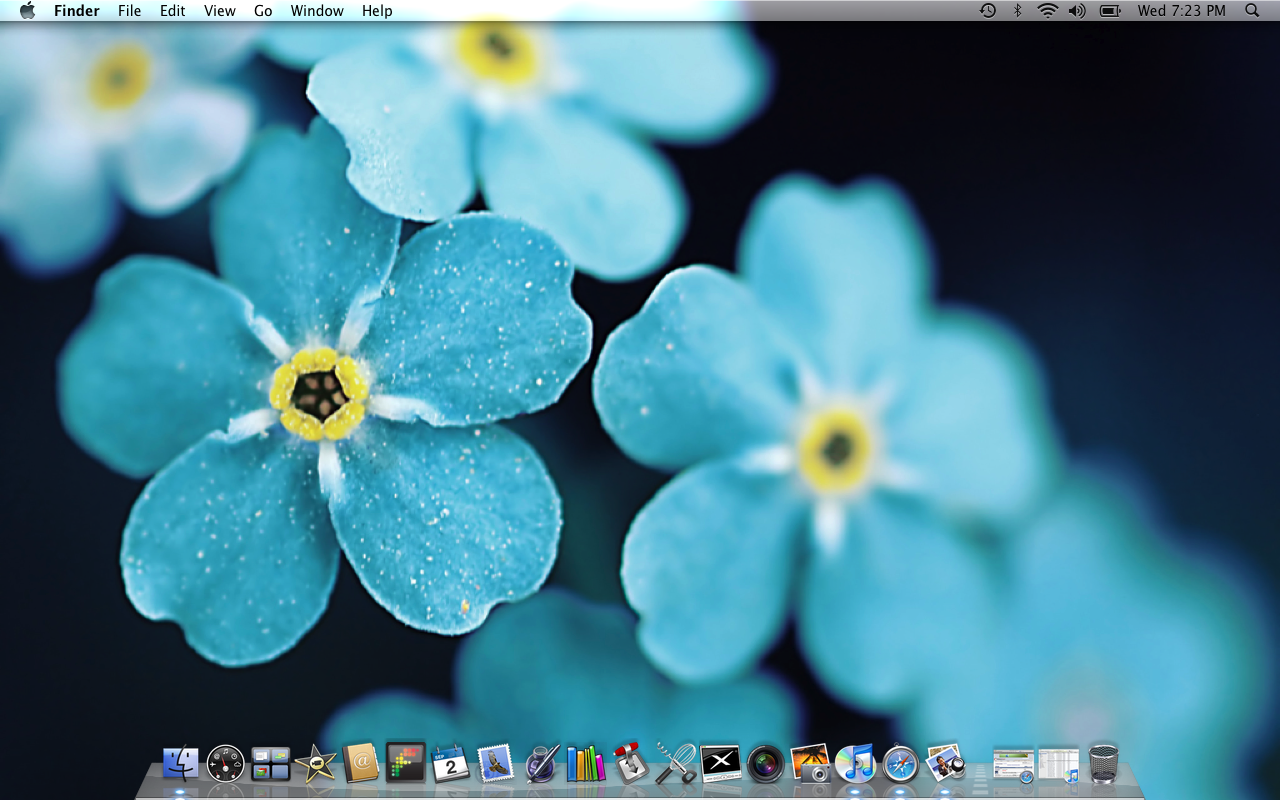Launch Dashboard from the Dock
Image resolution: width=1280 pixels, height=800 pixels.
coord(225,764)
